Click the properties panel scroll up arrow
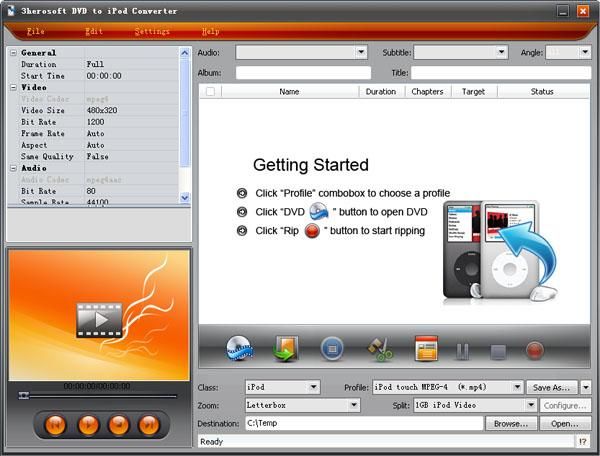600x456 pixels. point(184,53)
